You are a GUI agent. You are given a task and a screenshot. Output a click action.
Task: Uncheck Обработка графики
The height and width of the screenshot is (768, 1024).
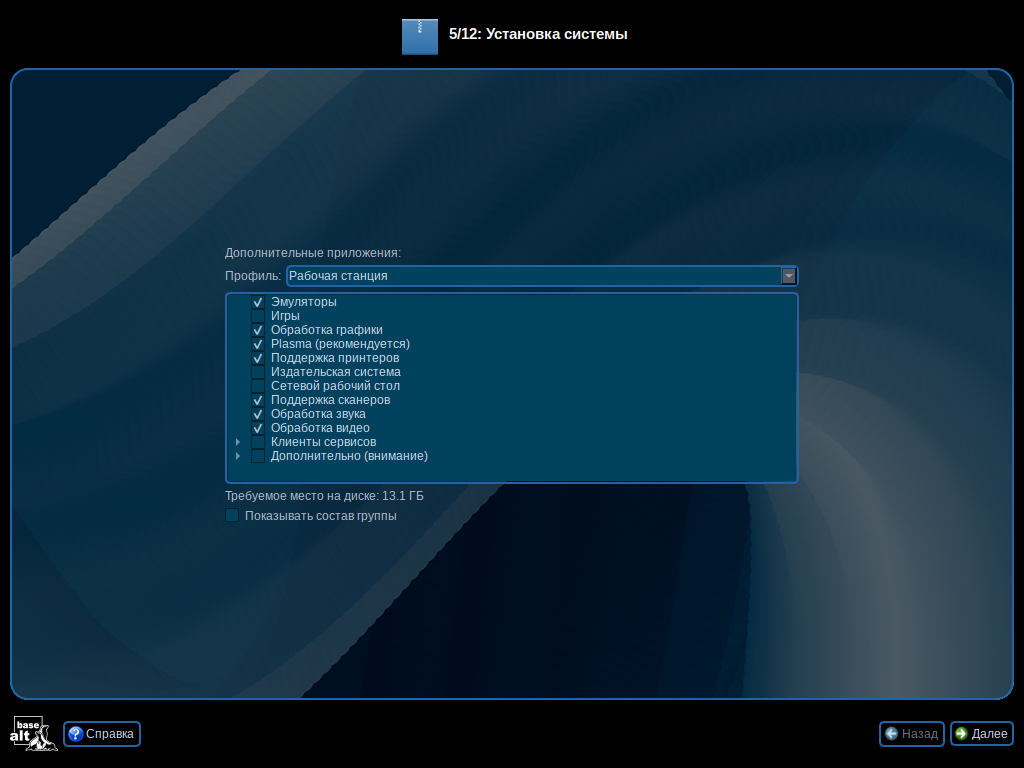point(258,329)
